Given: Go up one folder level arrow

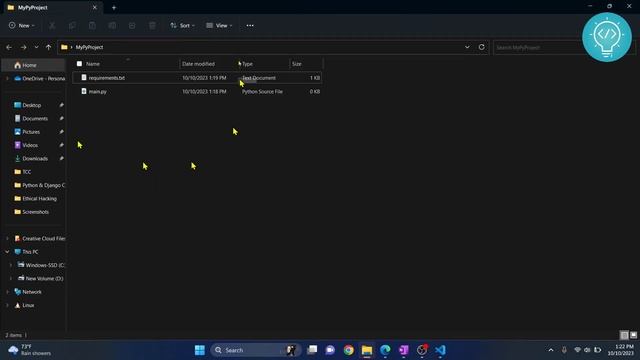Looking at the screenshot, I should (49, 47).
